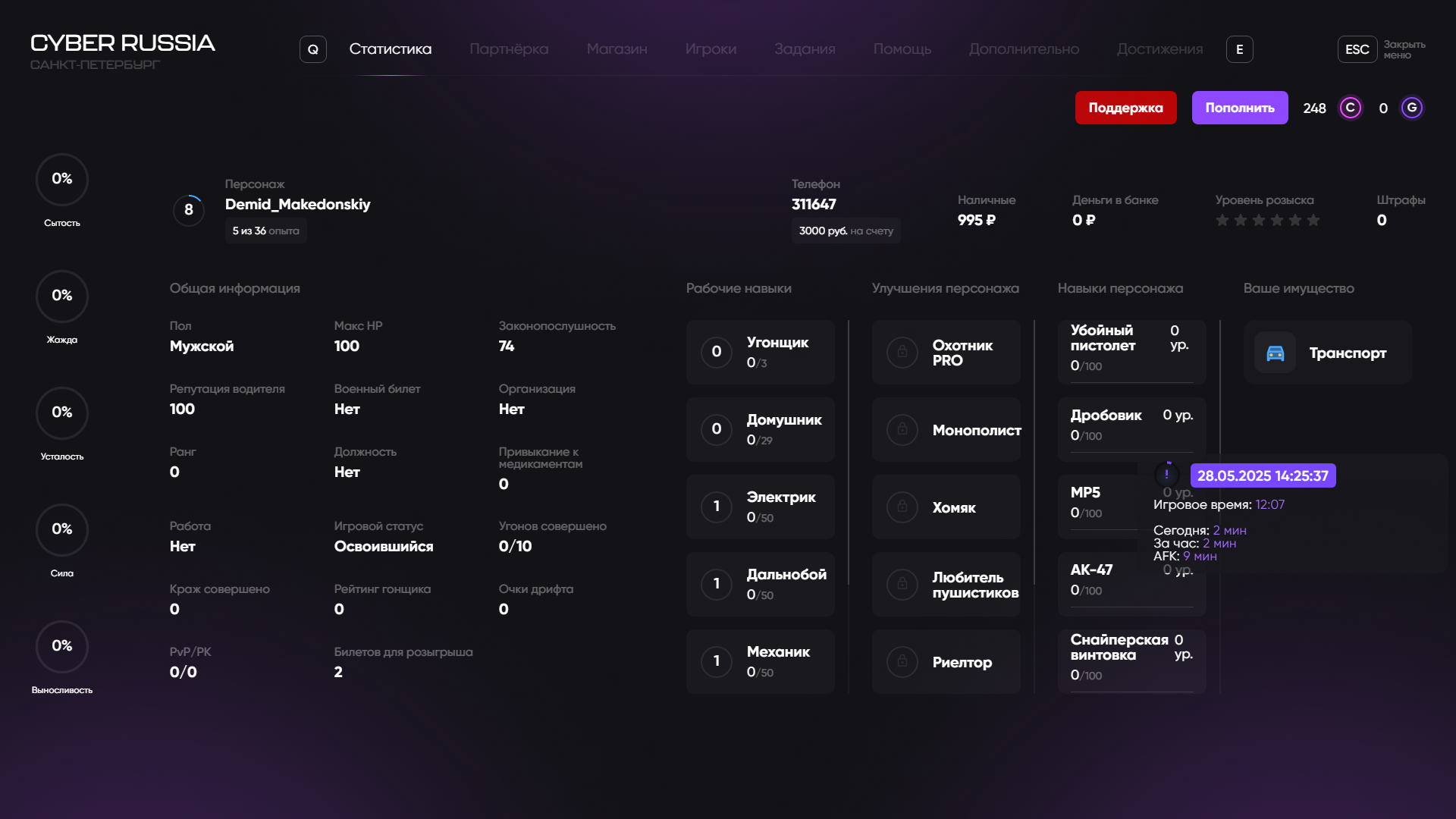The image size is (1456, 819).
Task: Switch to the Достижения tab
Action: [x=1159, y=49]
